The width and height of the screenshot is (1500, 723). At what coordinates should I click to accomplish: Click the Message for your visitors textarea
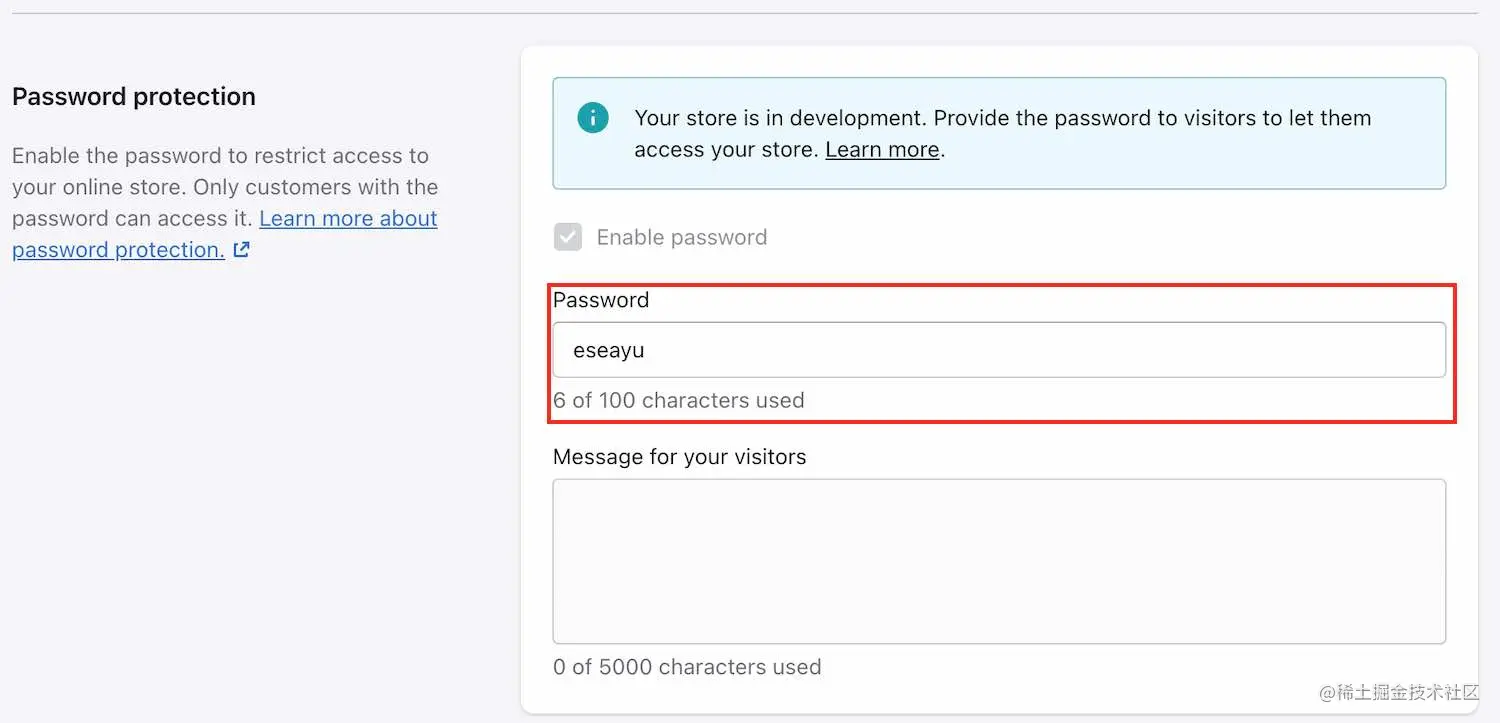(999, 560)
